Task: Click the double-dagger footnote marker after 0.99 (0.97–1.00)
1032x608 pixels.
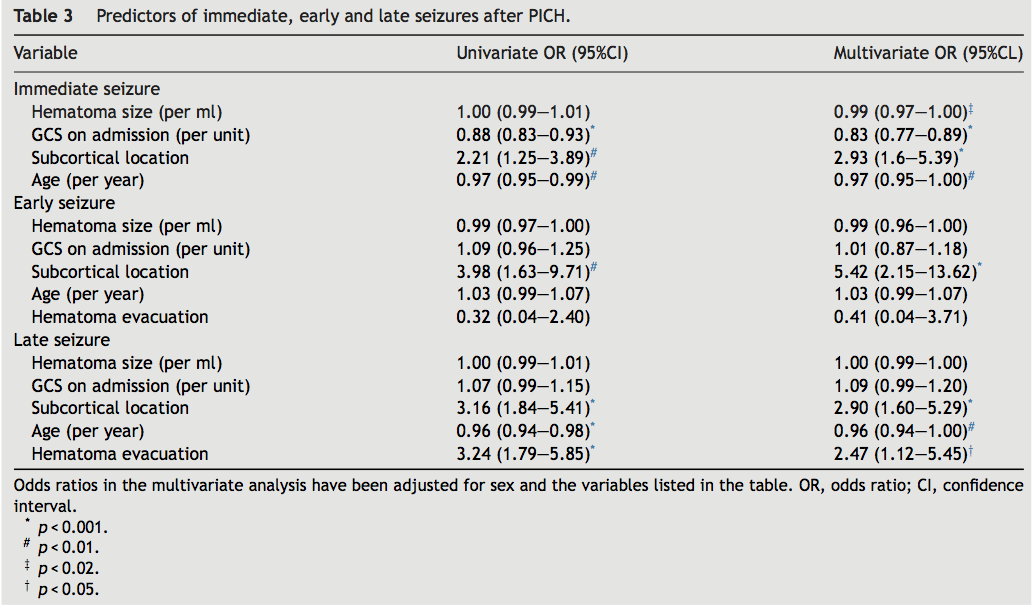Action: point(972,109)
